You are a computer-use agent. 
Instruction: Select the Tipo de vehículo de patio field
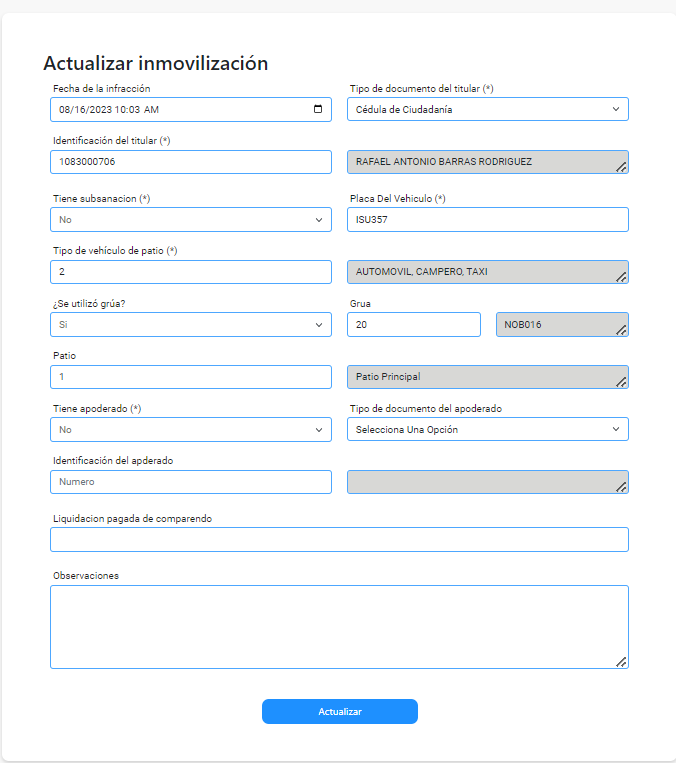click(191, 272)
